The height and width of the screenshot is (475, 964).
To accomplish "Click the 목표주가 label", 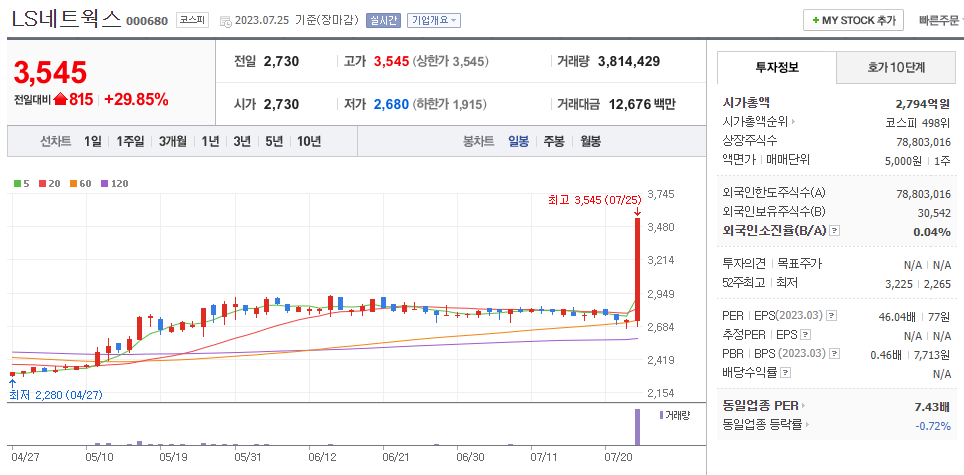I will [799, 264].
